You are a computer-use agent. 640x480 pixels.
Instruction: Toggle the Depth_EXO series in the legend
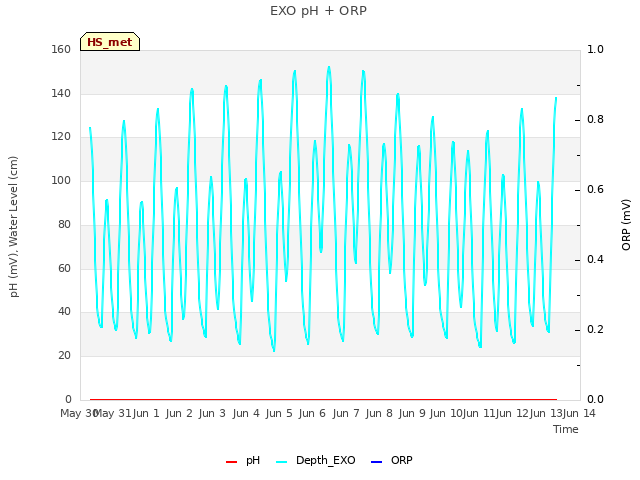(316, 461)
